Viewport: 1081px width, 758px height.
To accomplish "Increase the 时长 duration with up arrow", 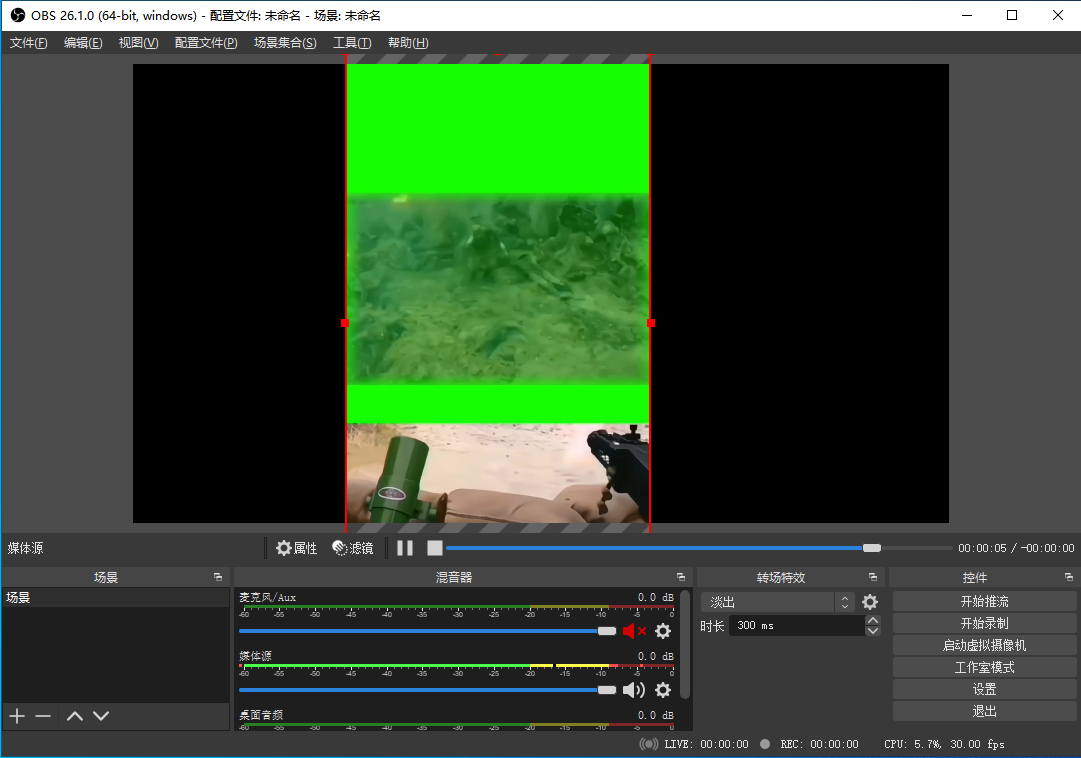I will [873, 620].
